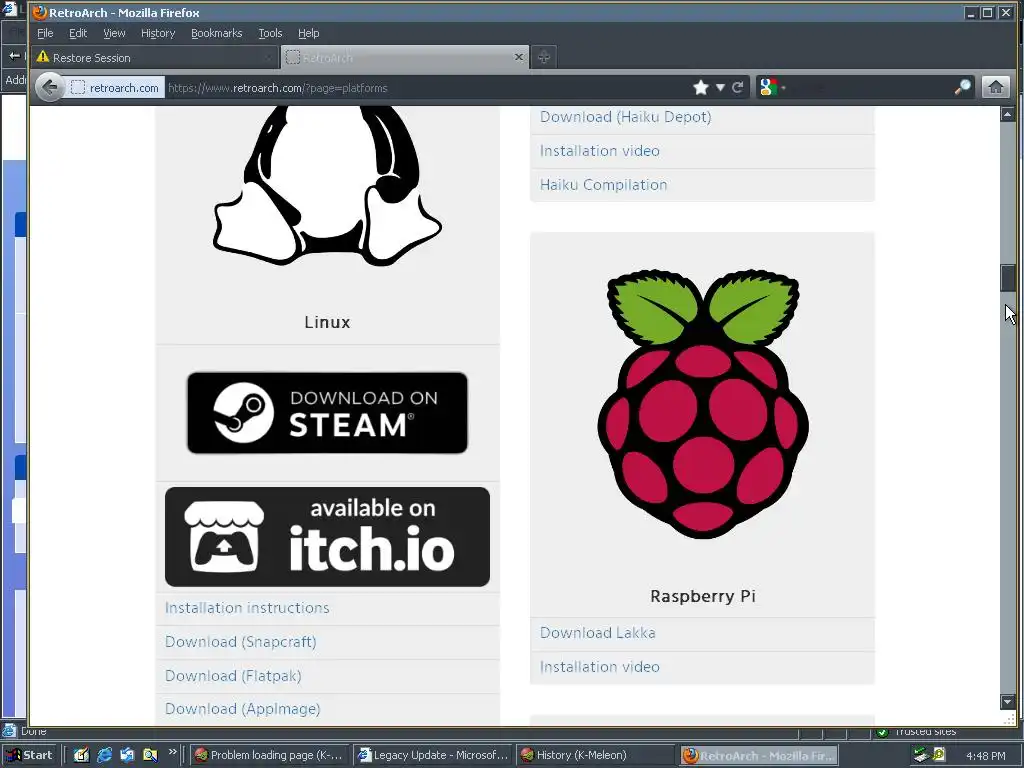Switch to History (K-Meleon) taskbar button
The image size is (1024, 768).
[x=595, y=756]
